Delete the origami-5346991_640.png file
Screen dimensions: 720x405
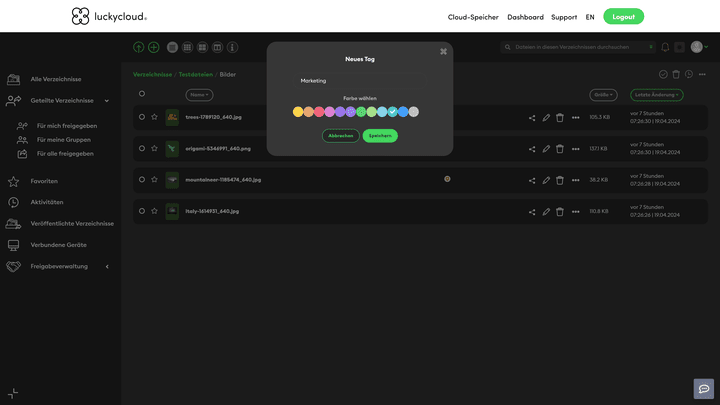[x=560, y=149]
